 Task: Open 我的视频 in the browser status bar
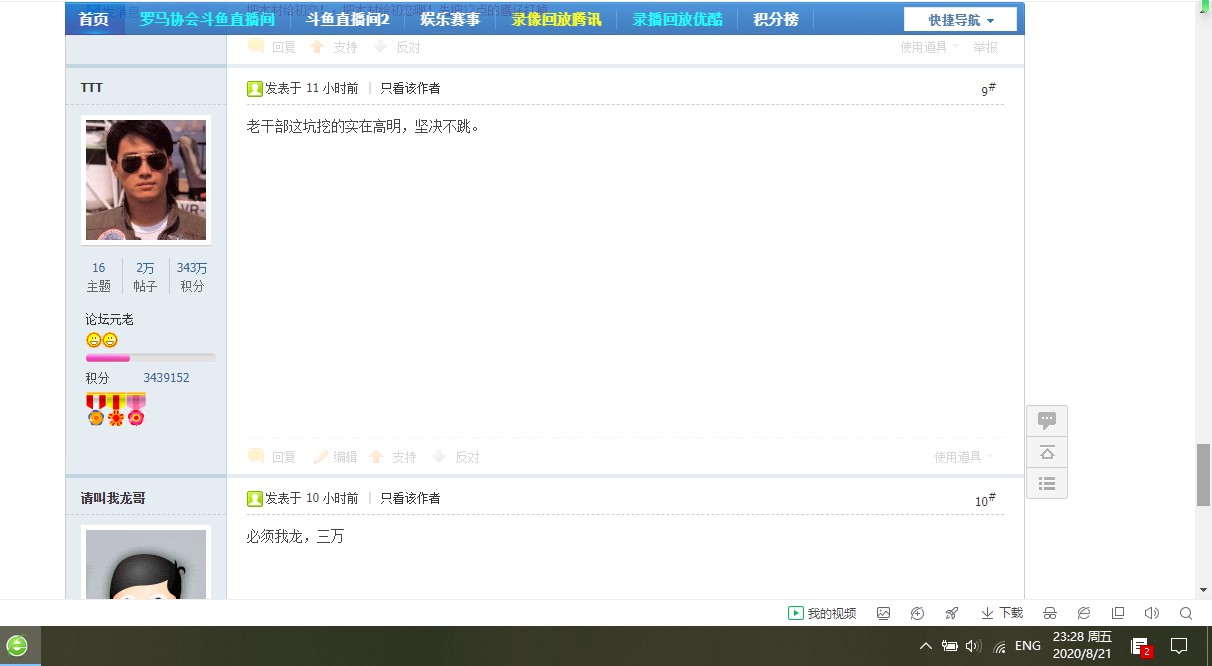tap(822, 613)
